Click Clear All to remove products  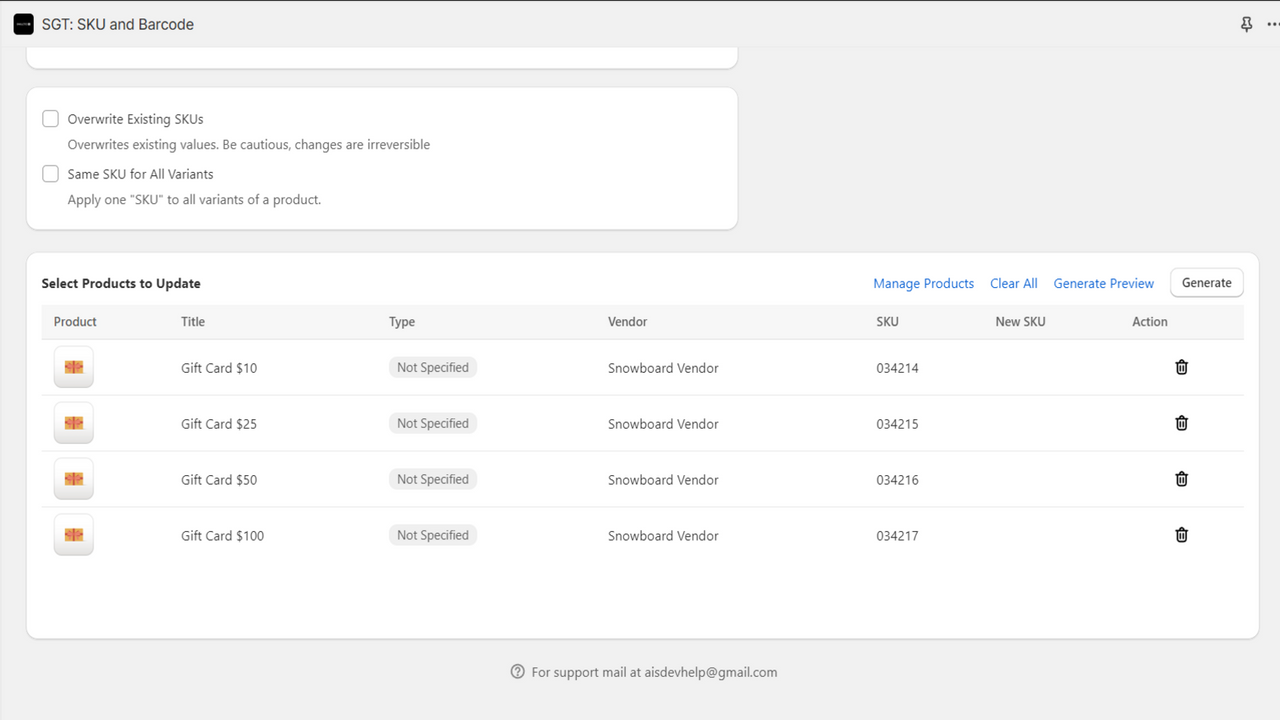1013,283
